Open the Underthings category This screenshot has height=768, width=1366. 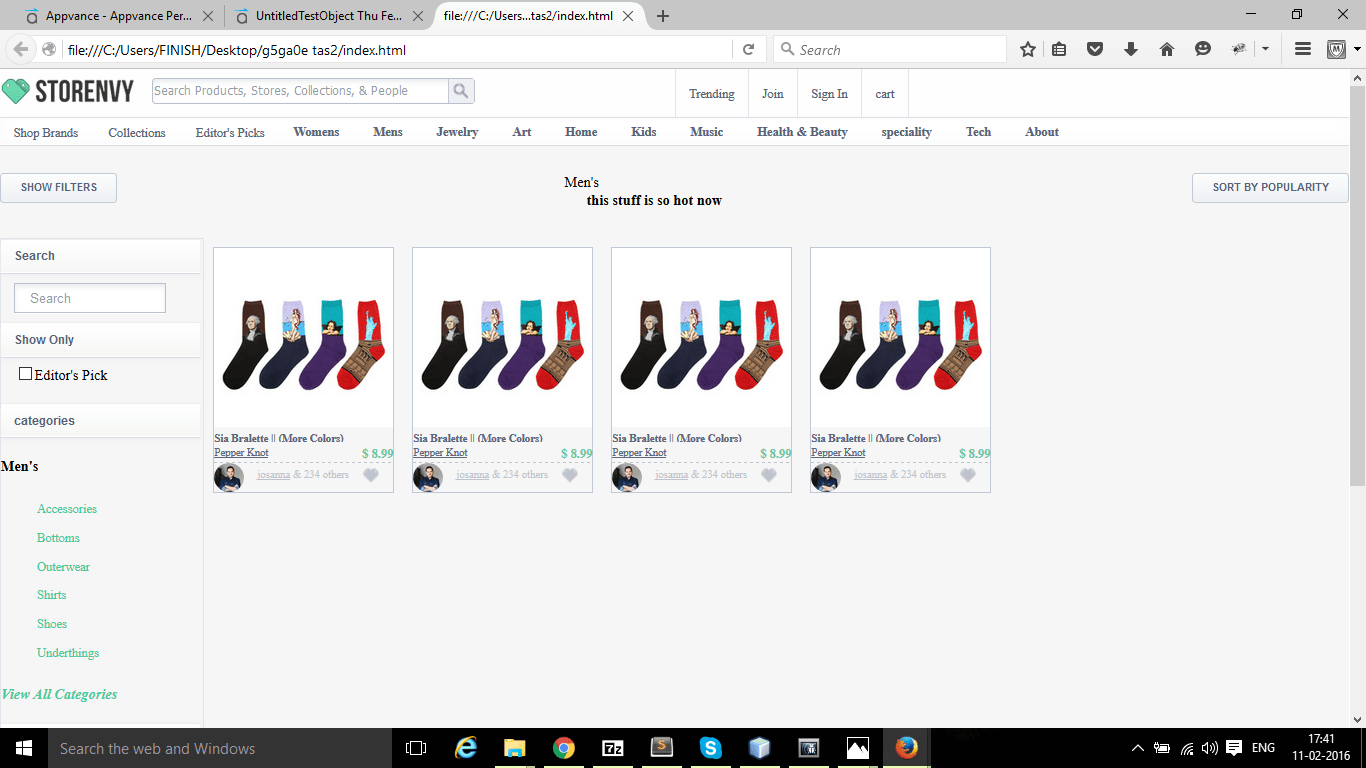(68, 653)
